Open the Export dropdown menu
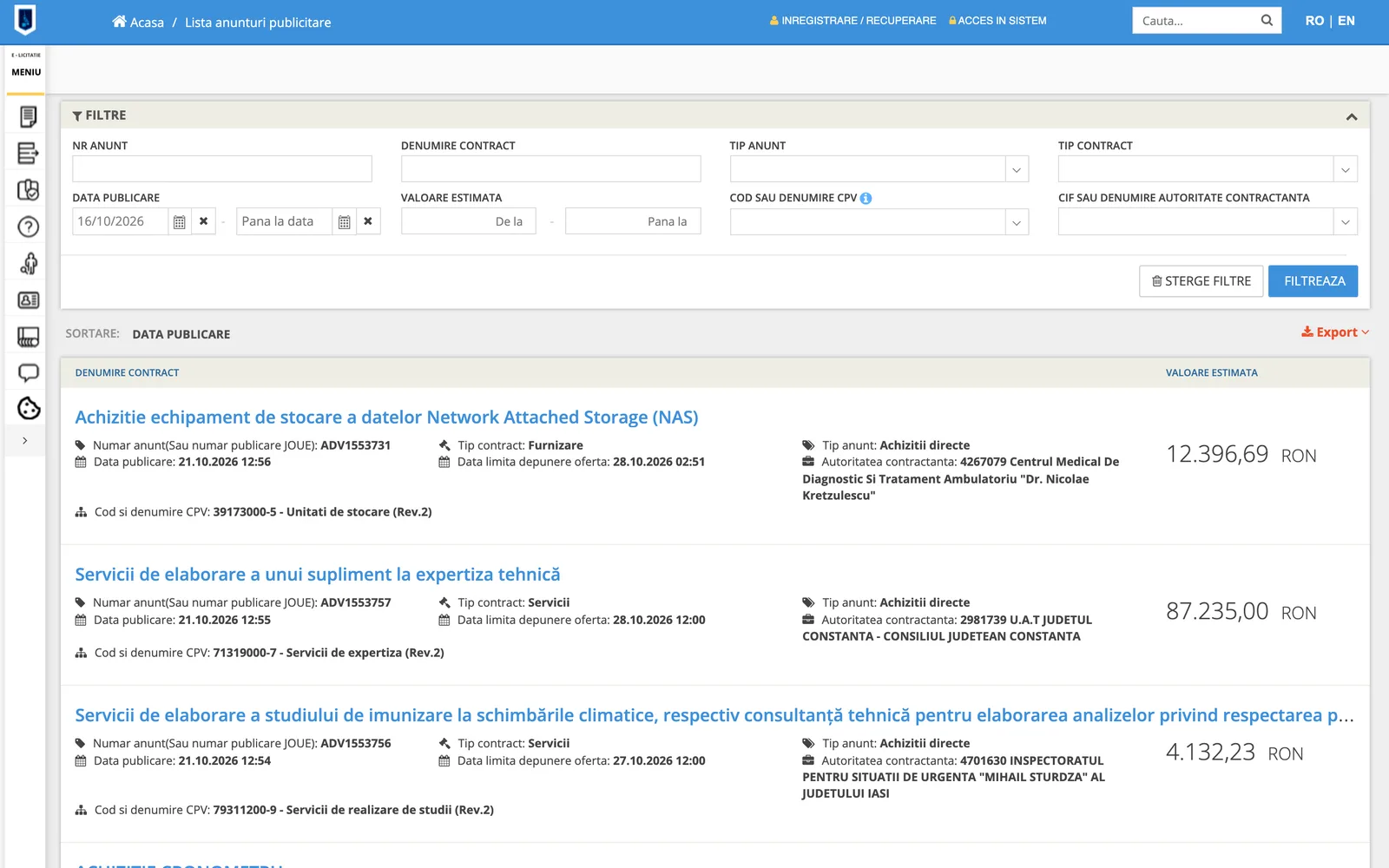 1335,332
